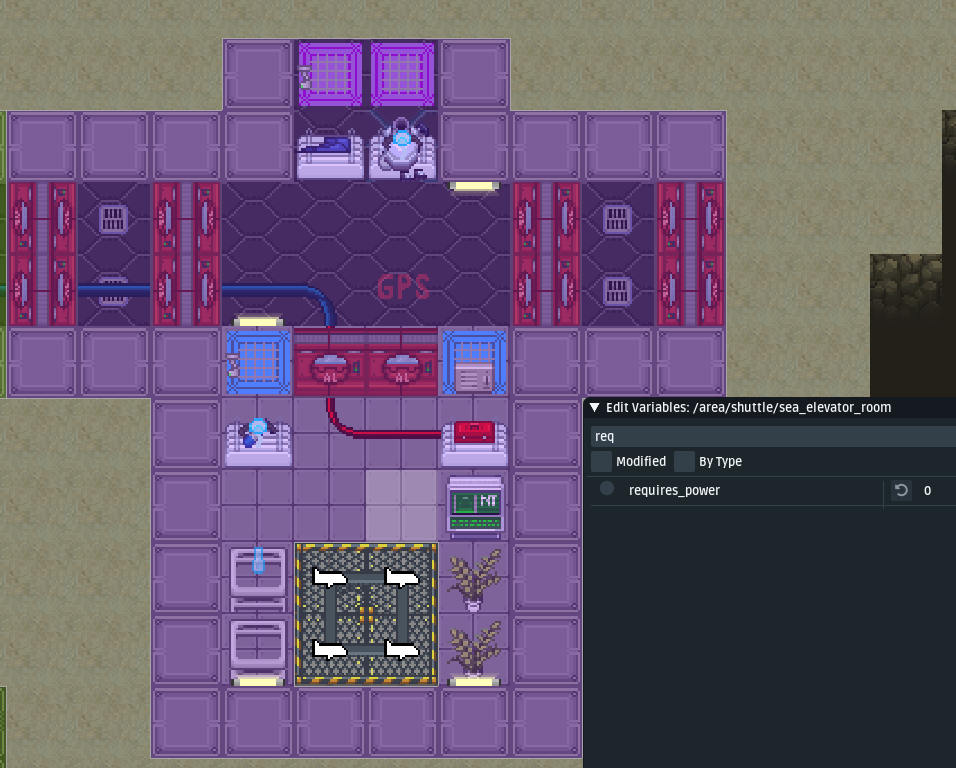
Task: Enable the Modified filter checkbox
Action: (x=601, y=461)
